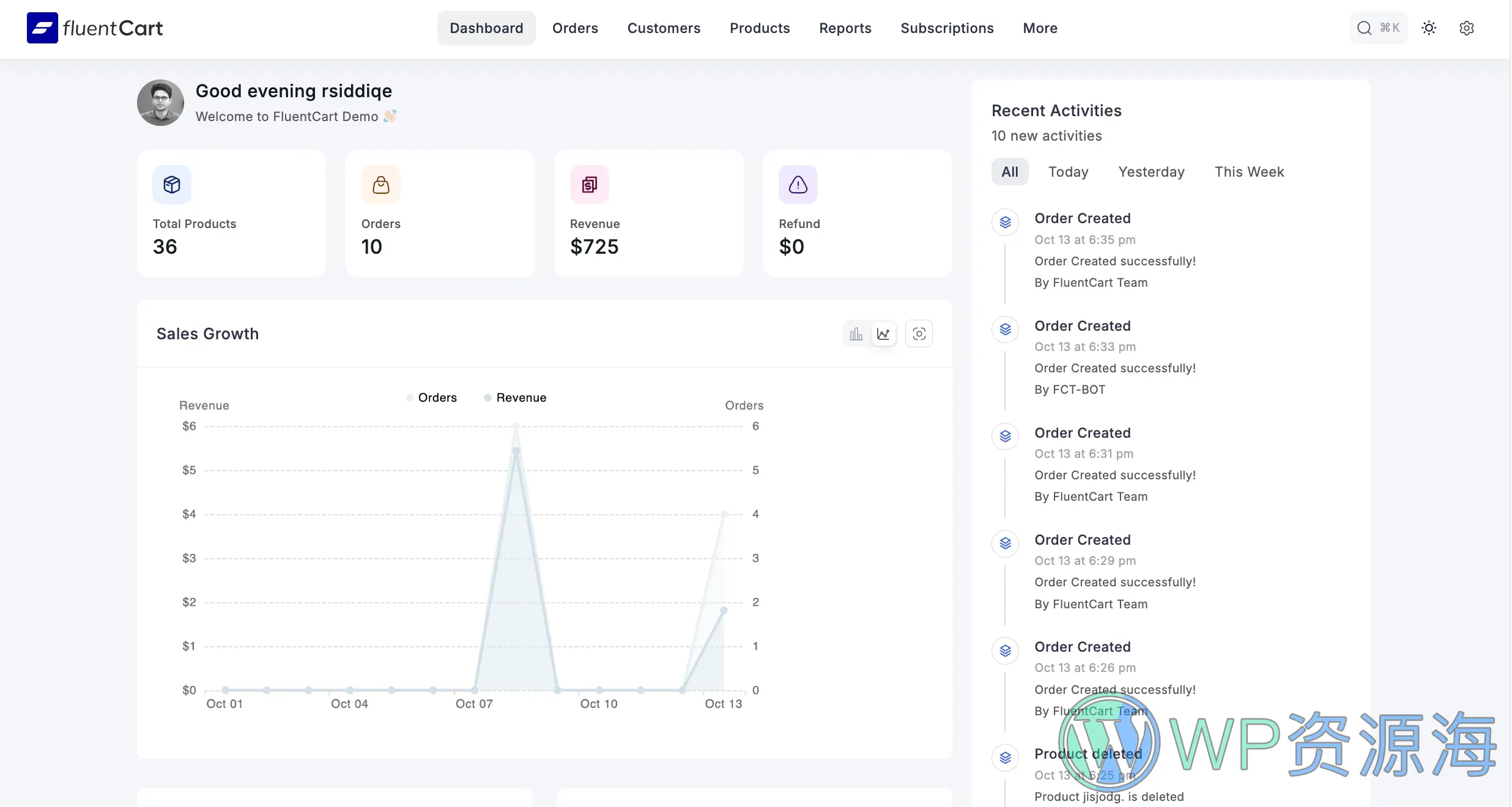
Task: Open the chart snapshot/focus icon
Action: click(x=919, y=333)
